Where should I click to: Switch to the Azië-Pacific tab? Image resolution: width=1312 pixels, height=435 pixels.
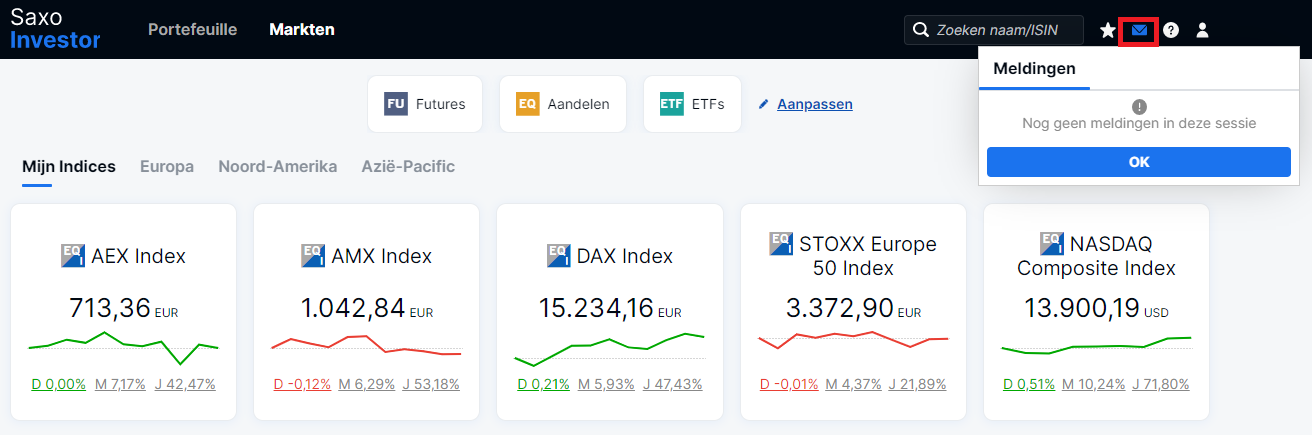[x=408, y=167]
